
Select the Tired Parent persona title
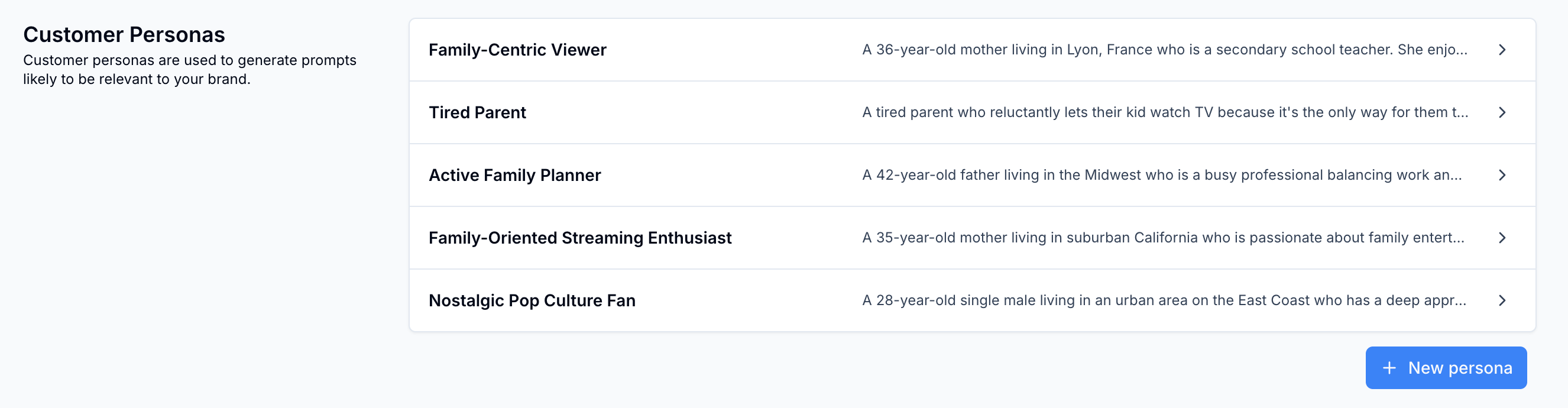pos(477,113)
